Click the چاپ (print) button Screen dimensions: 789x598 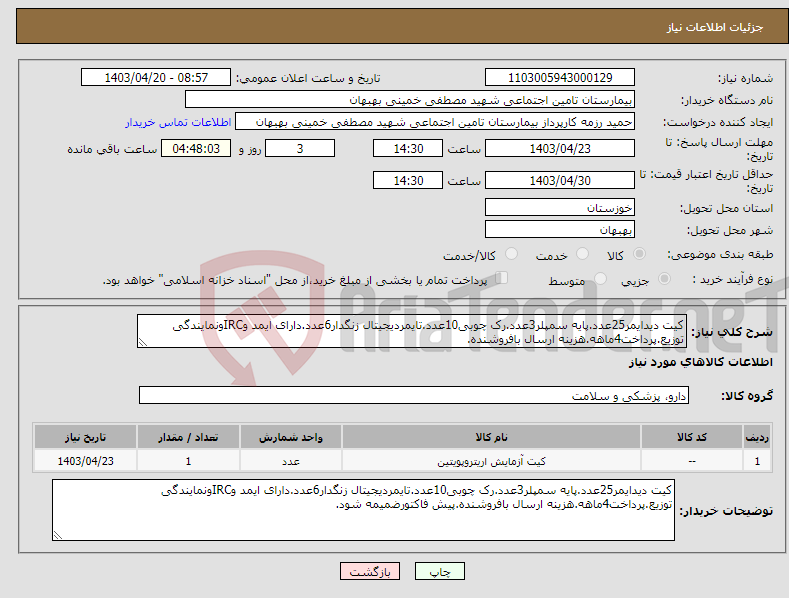pyautogui.click(x=439, y=572)
